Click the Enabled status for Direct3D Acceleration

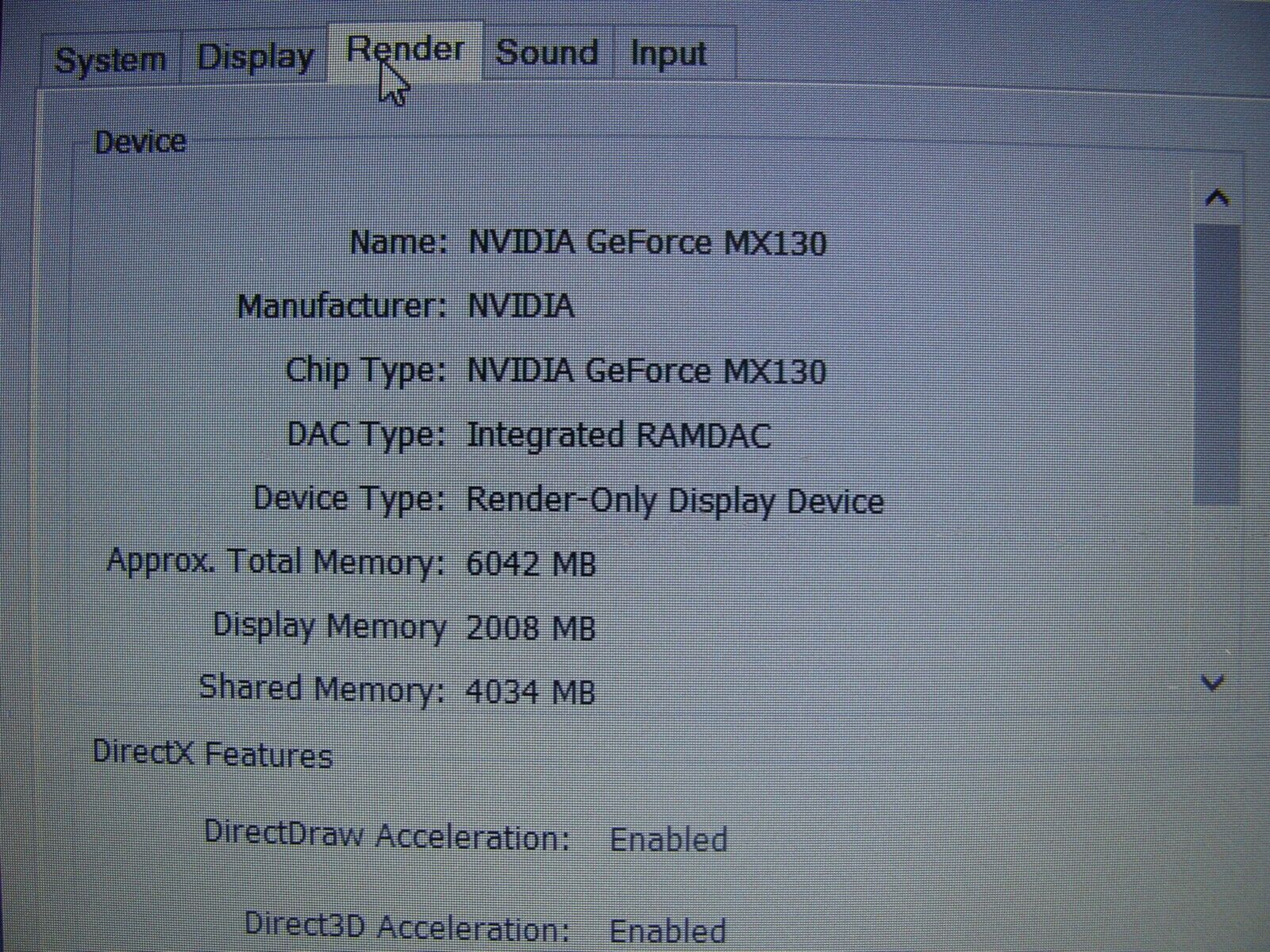(668, 930)
